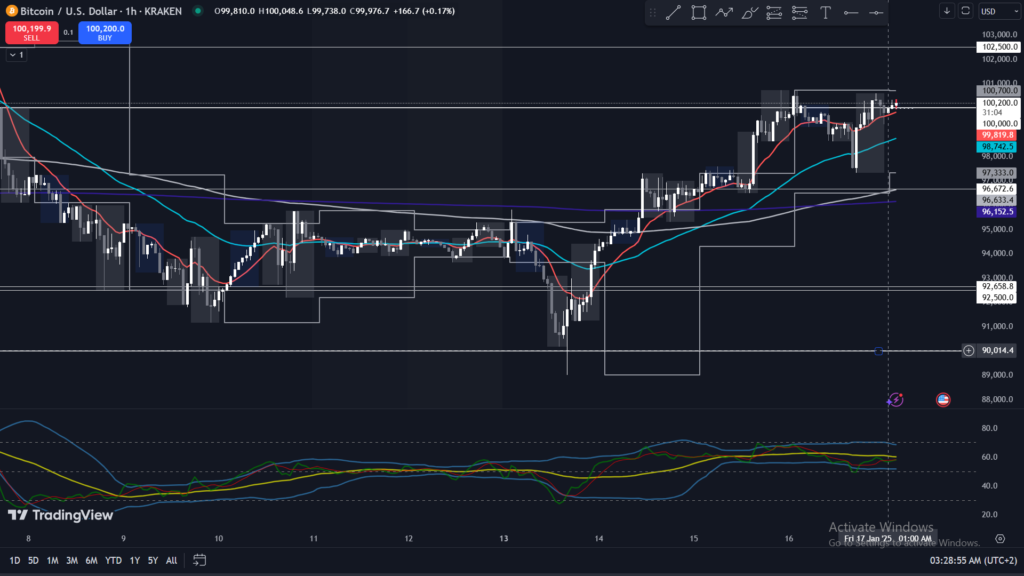This screenshot has height=576, width=1024.
Task: Choose the path arrow drawing tool
Action: [x=723, y=12]
